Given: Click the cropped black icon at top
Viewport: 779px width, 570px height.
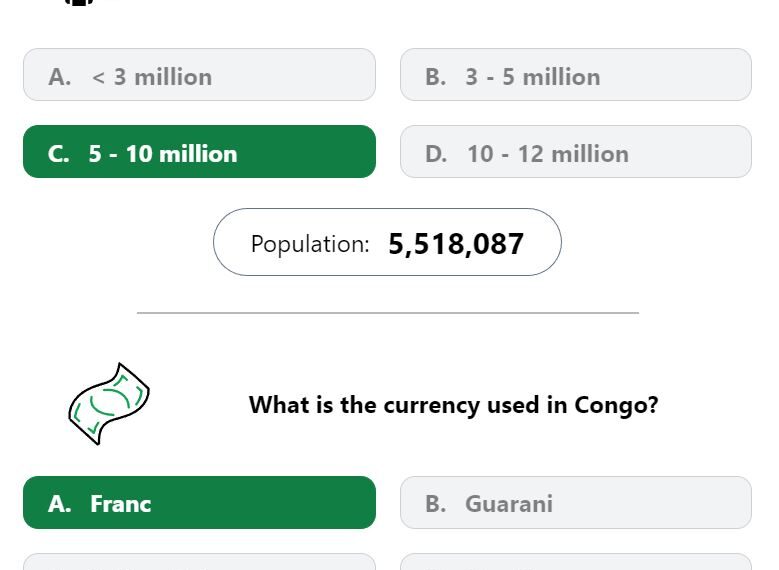Looking at the screenshot, I should click(80, 3).
